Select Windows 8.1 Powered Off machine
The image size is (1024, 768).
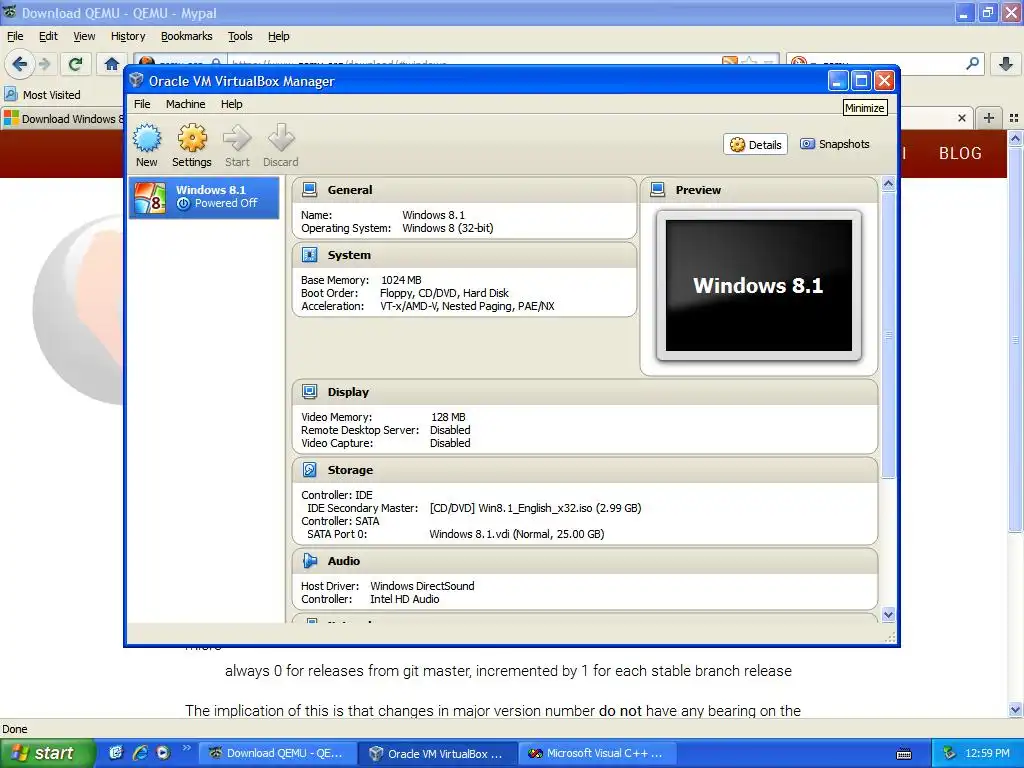[x=204, y=197]
